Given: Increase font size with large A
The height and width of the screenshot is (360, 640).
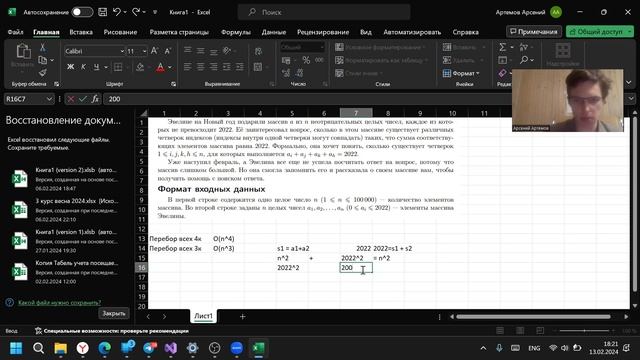Looking at the screenshot, I should (x=154, y=51).
